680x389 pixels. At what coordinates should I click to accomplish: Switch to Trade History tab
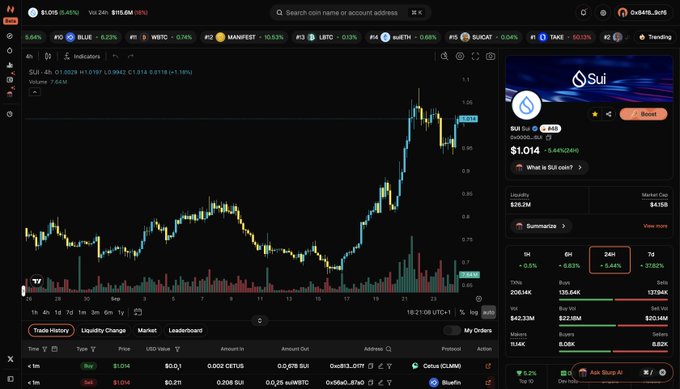coord(51,330)
